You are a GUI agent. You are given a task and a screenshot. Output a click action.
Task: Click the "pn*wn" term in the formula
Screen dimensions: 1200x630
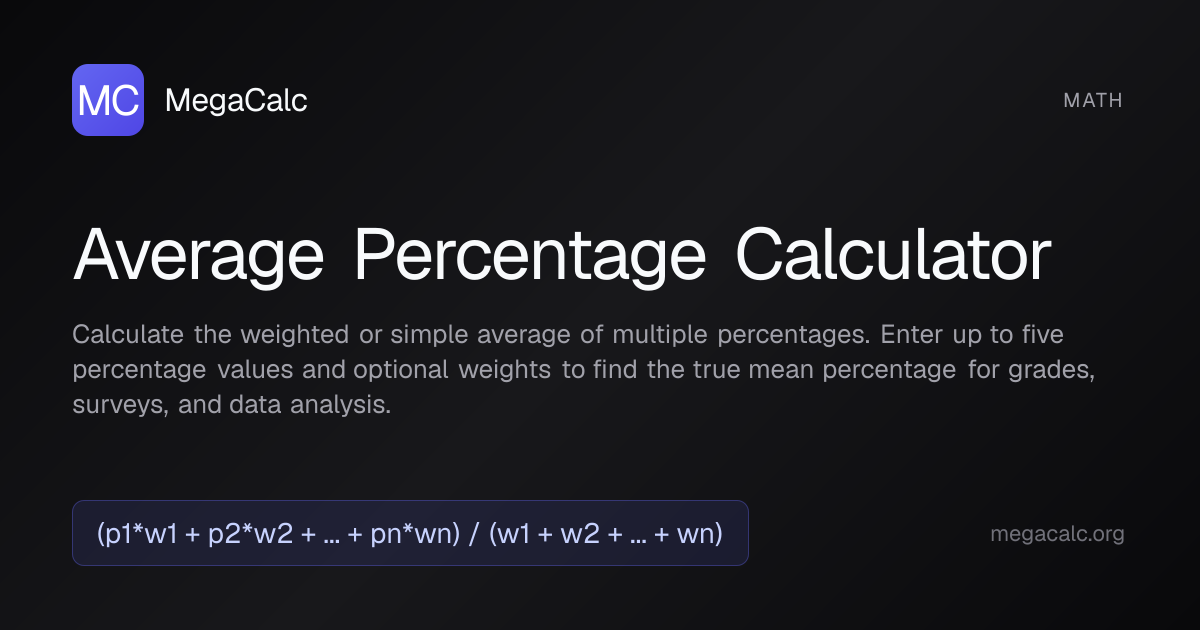coord(413,534)
